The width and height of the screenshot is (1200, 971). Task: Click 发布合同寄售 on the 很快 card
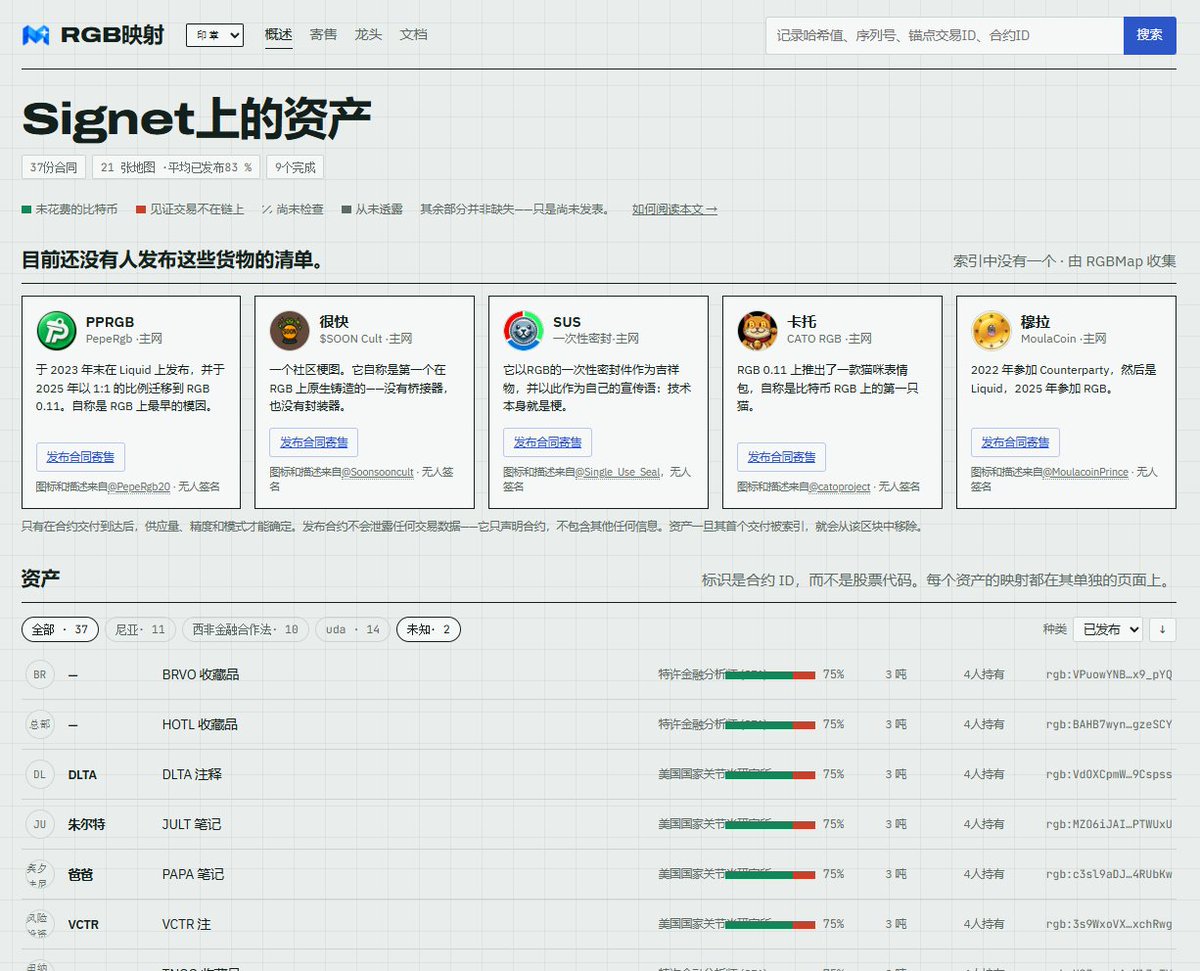314,442
